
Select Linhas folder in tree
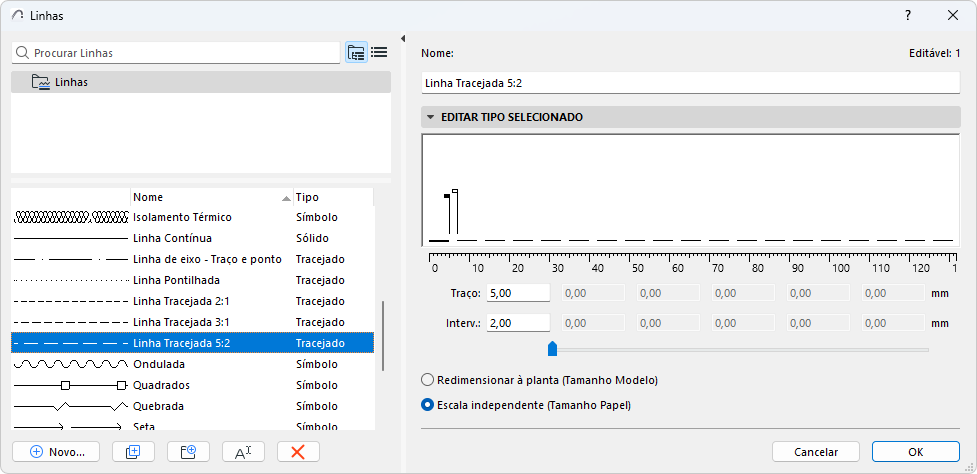click(x=201, y=82)
